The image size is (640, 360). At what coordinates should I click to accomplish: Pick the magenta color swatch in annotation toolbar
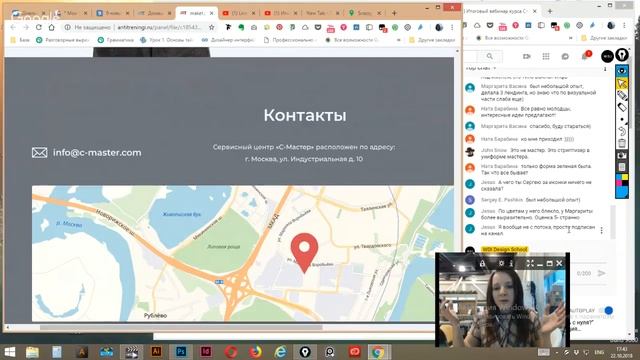tap(619, 183)
